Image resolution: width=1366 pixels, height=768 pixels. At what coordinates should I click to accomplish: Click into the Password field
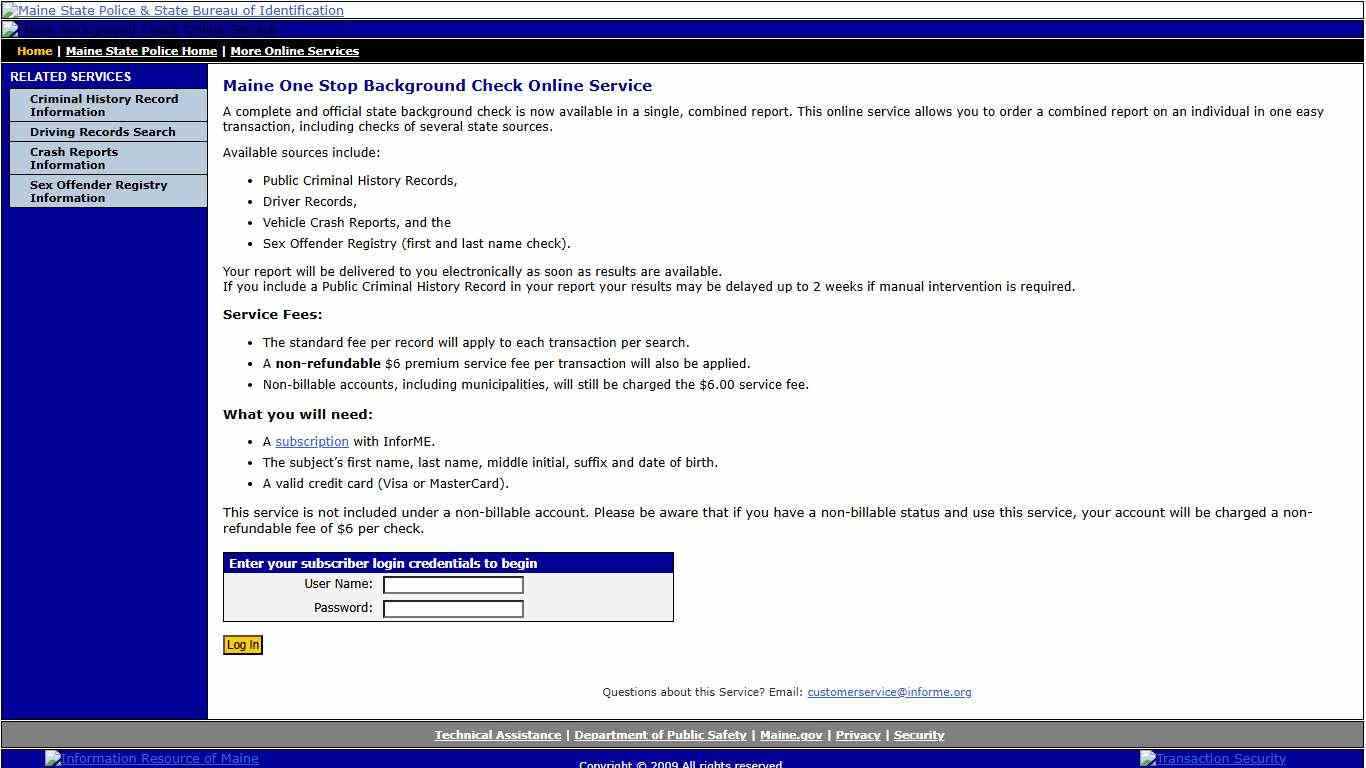tap(453, 609)
